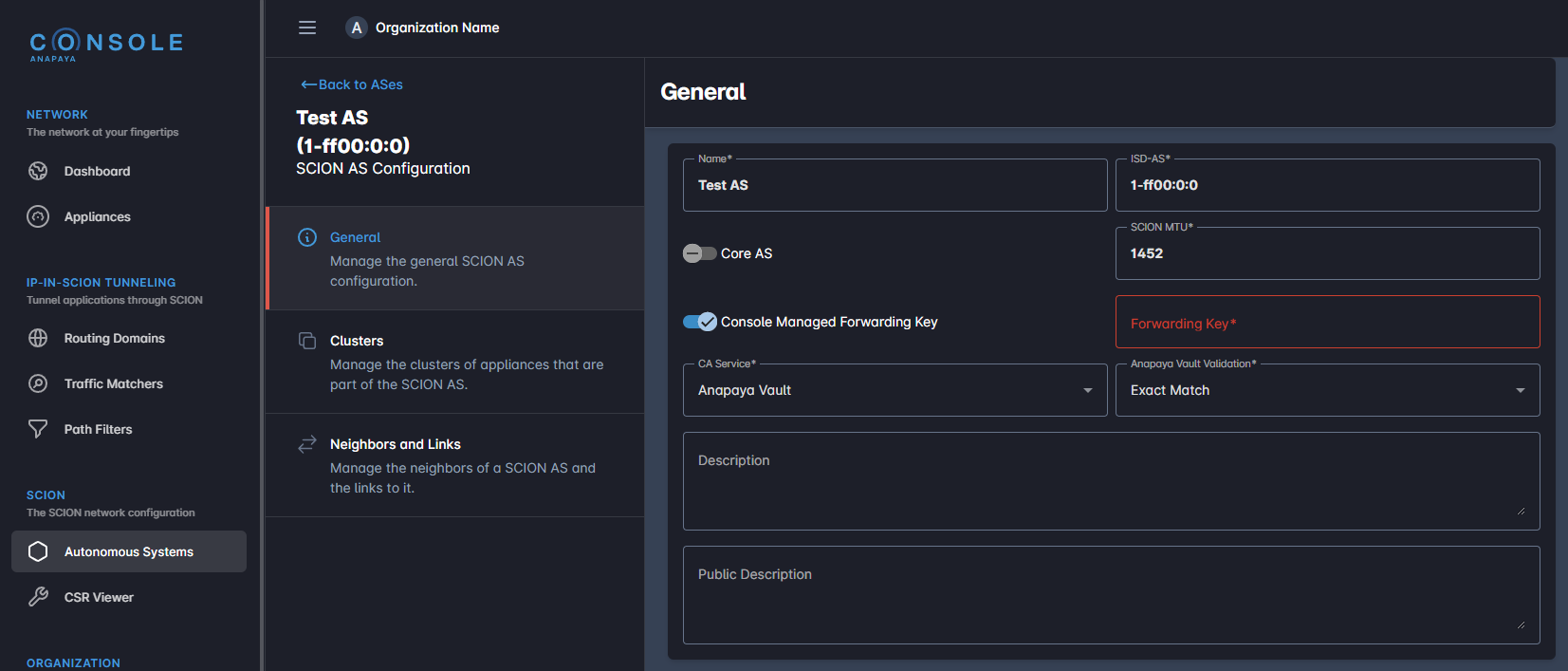Click the organization avatar icon
This screenshot has width=1568, height=671.
(x=356, y=28)
